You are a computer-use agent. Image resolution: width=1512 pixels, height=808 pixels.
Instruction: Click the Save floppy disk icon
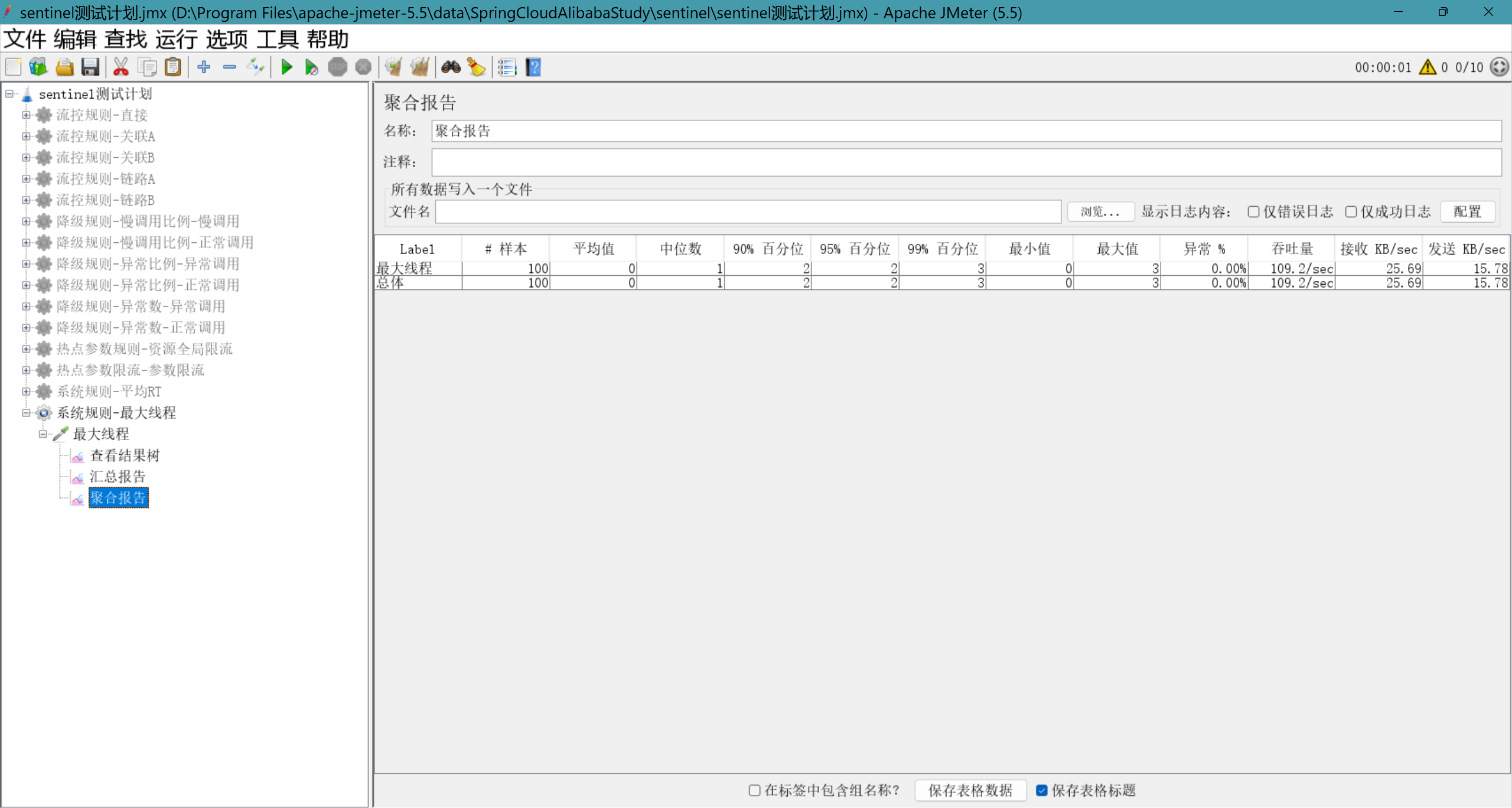click(x=90, y=67)
